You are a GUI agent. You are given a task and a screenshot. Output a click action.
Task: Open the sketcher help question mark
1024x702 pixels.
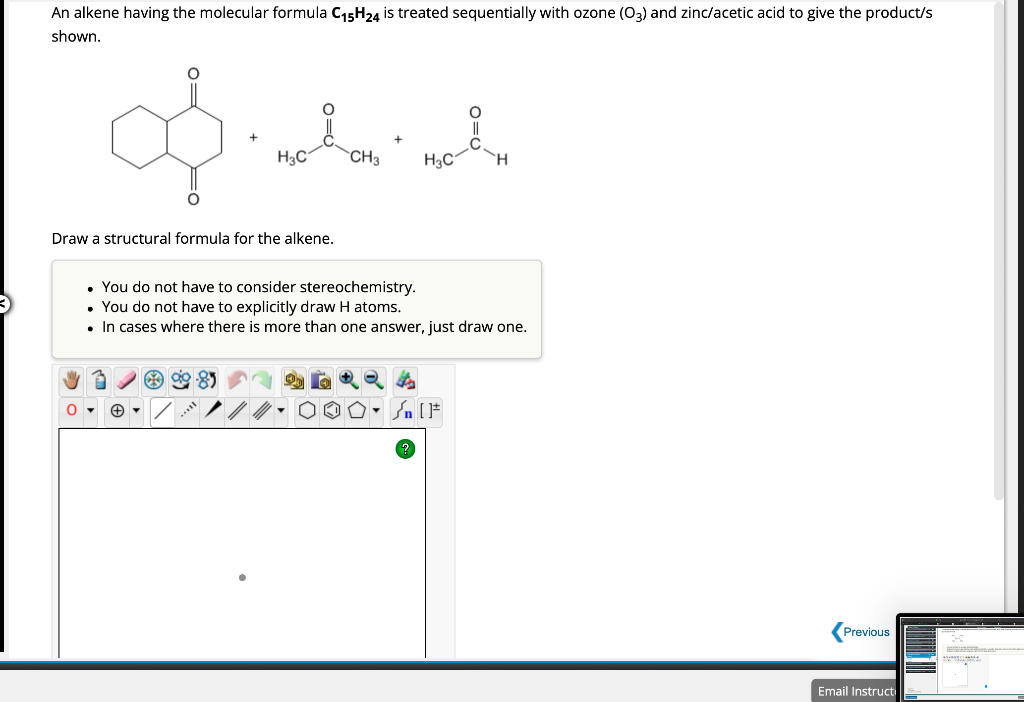click(x=405, y=449)
